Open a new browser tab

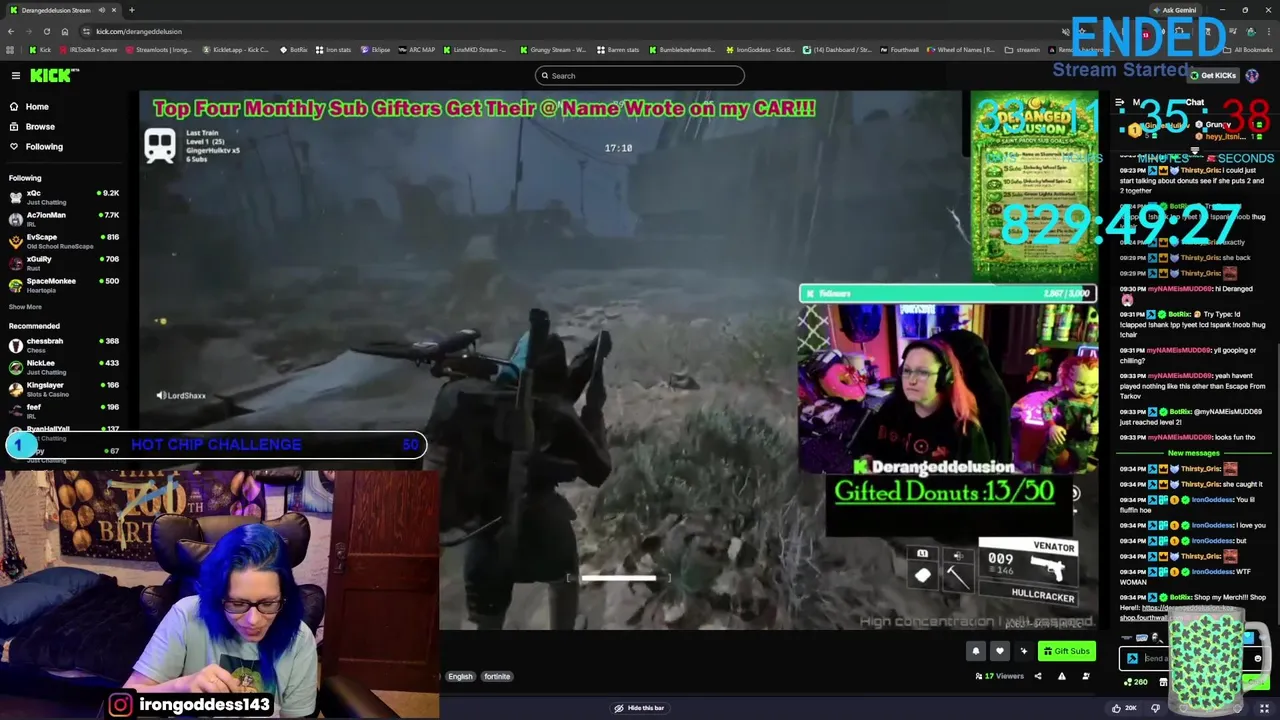131,10
